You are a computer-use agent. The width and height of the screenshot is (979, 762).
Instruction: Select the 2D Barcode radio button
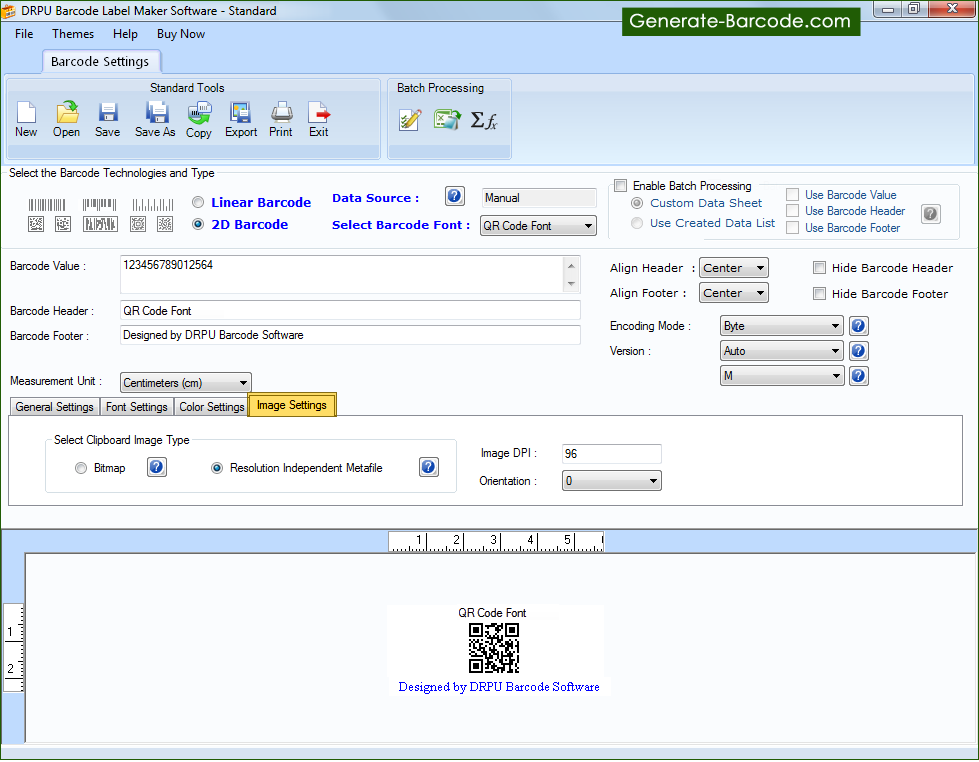198,224
